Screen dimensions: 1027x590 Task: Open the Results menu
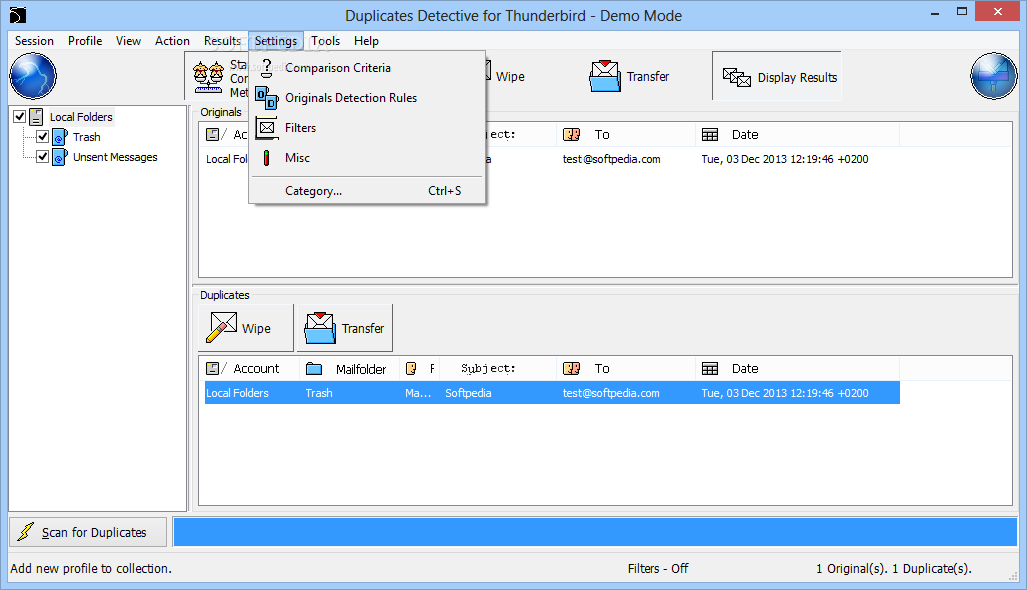point(222,41)
